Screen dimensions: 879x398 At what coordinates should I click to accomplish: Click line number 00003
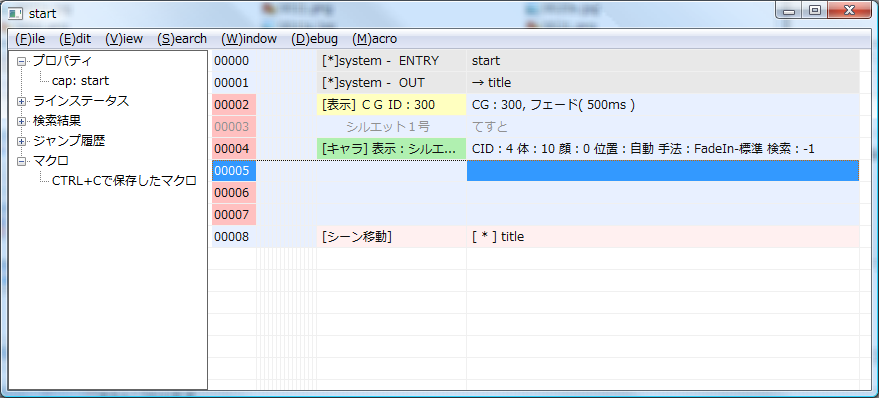click(x=234, y=127)
